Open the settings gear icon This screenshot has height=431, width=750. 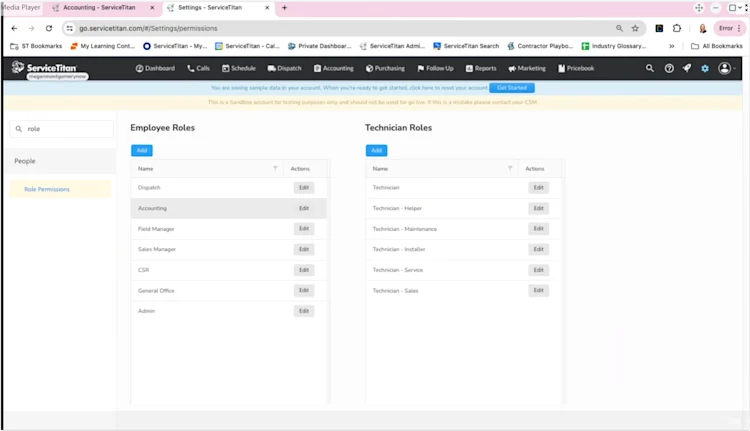click(x=705, y=68)
